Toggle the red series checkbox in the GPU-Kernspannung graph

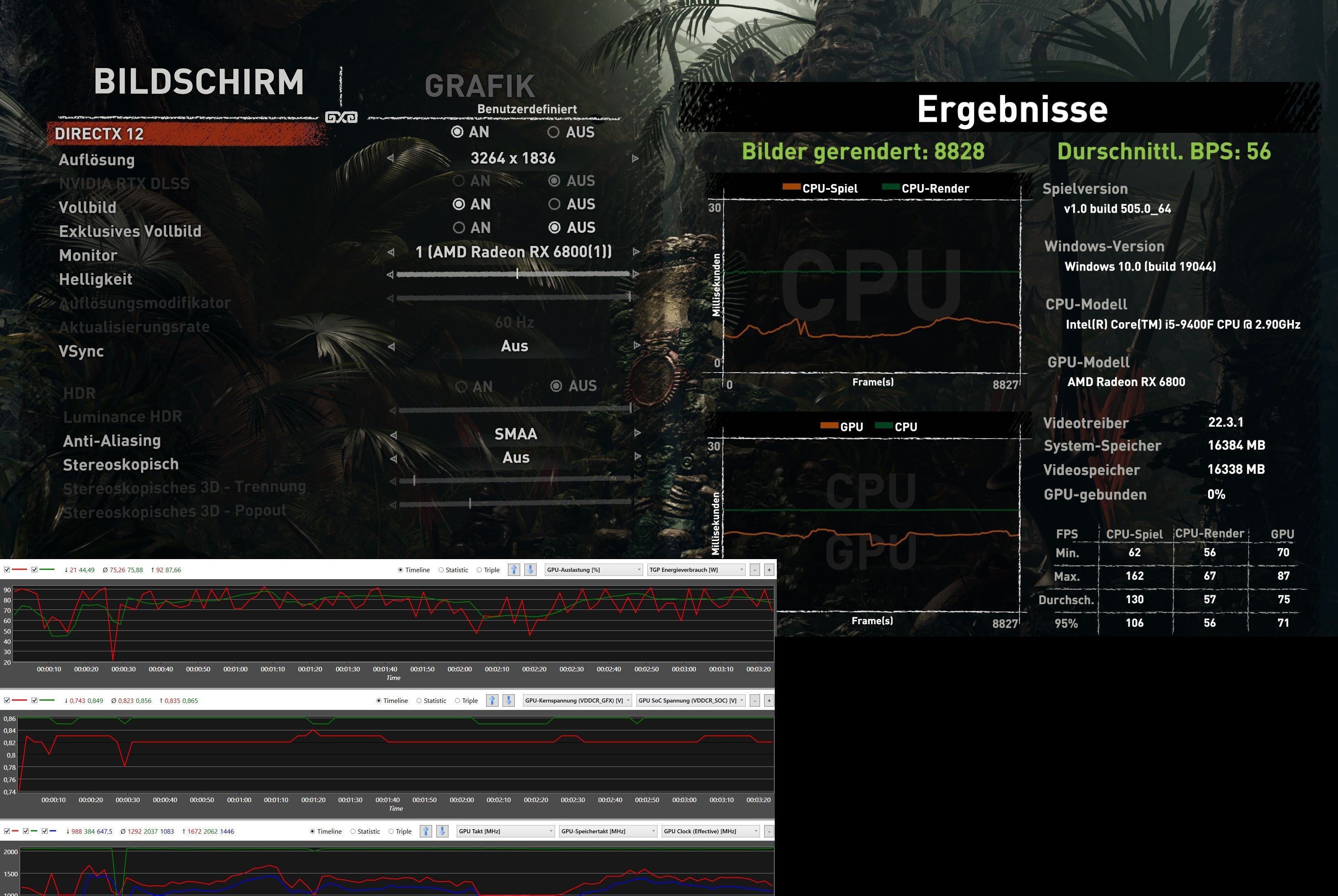tap(7, 700)
